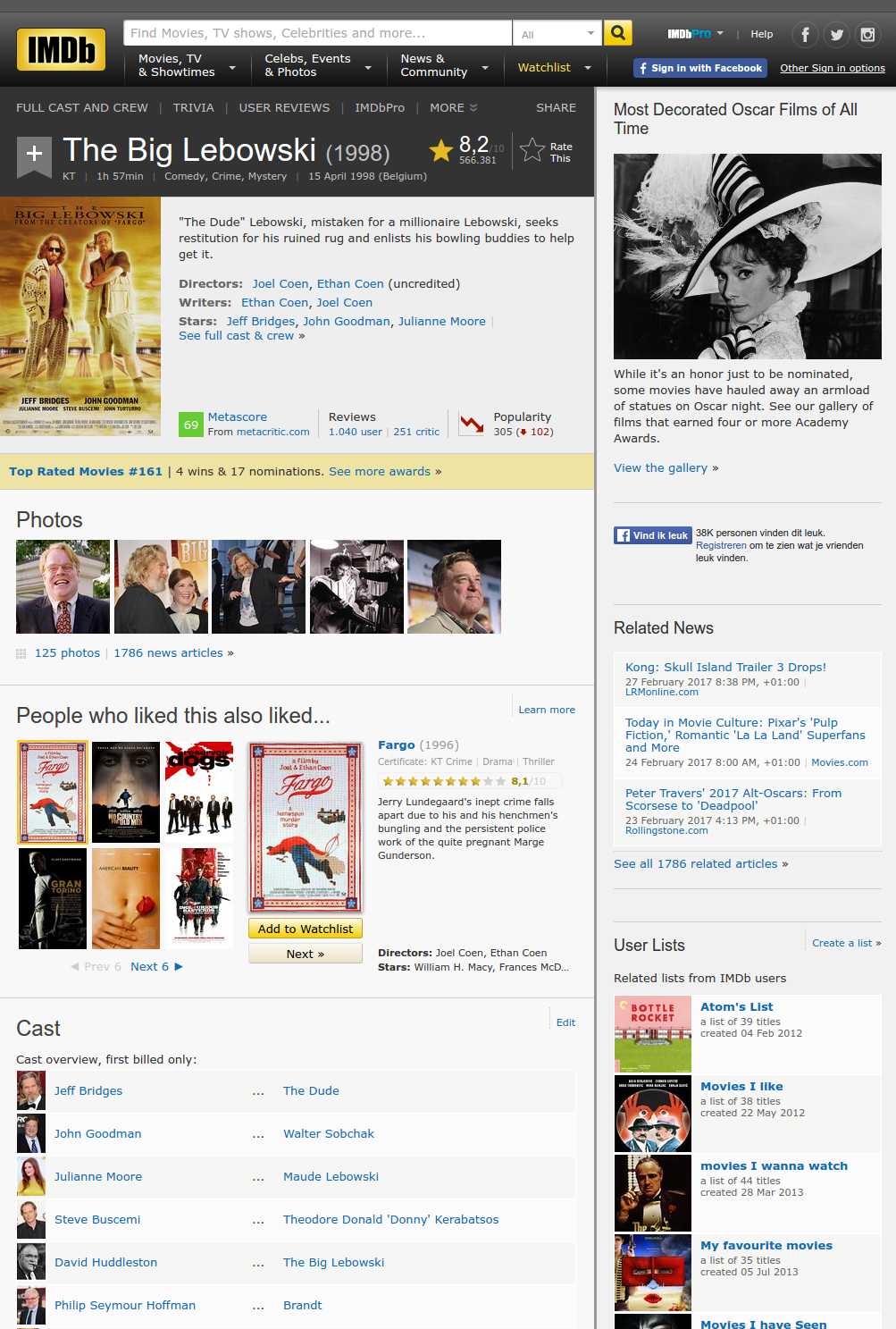Click inside the Find Movies search field

317,34
